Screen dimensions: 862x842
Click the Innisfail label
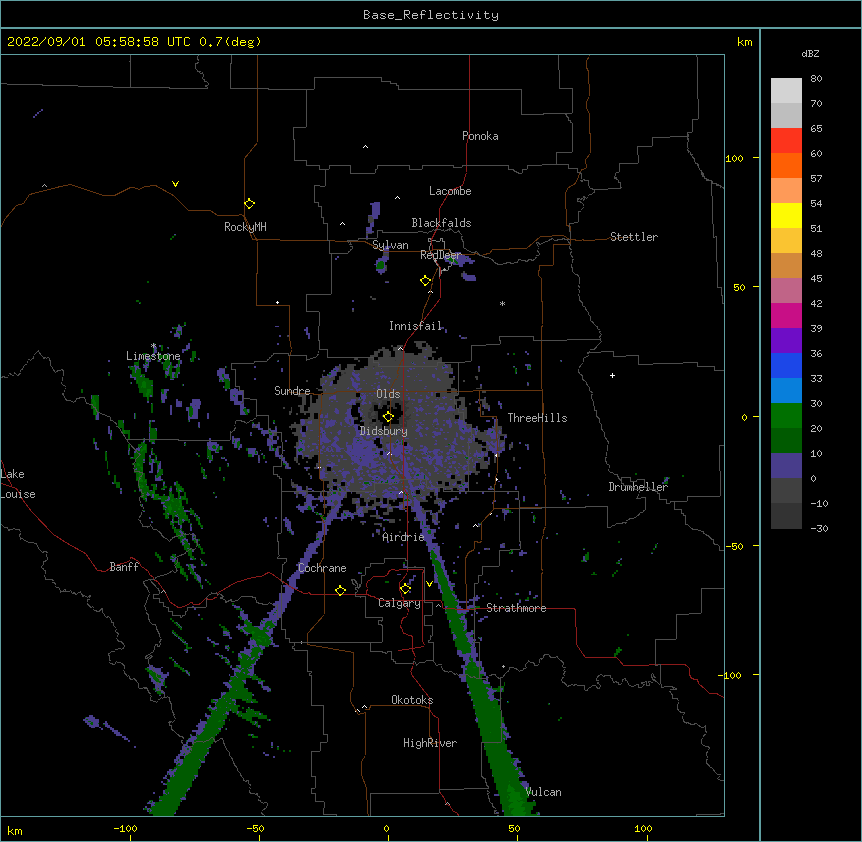point(415,326)
